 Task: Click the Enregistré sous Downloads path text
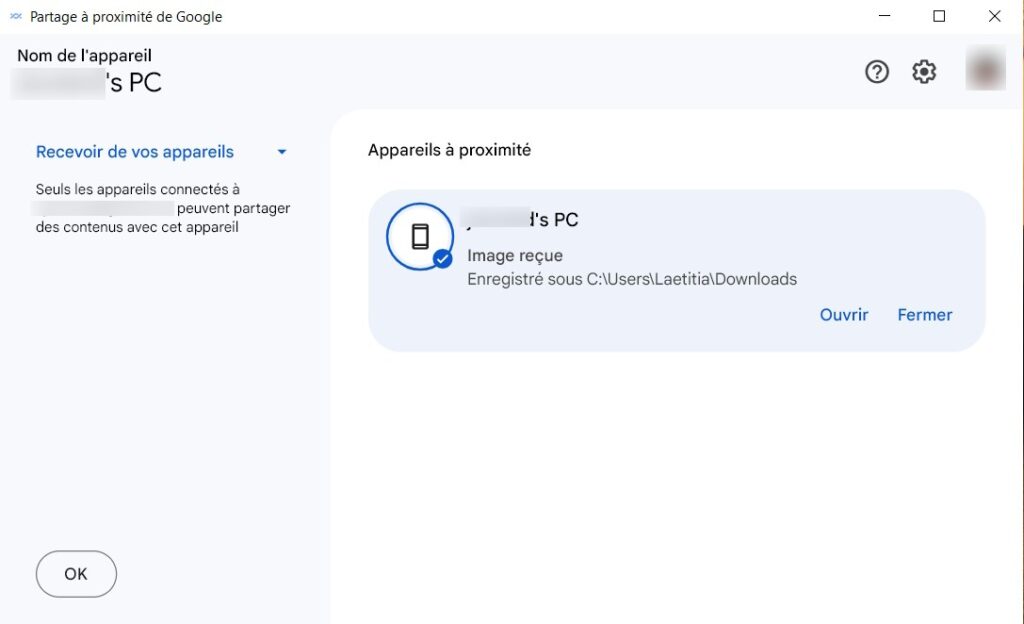click(632, 279)
